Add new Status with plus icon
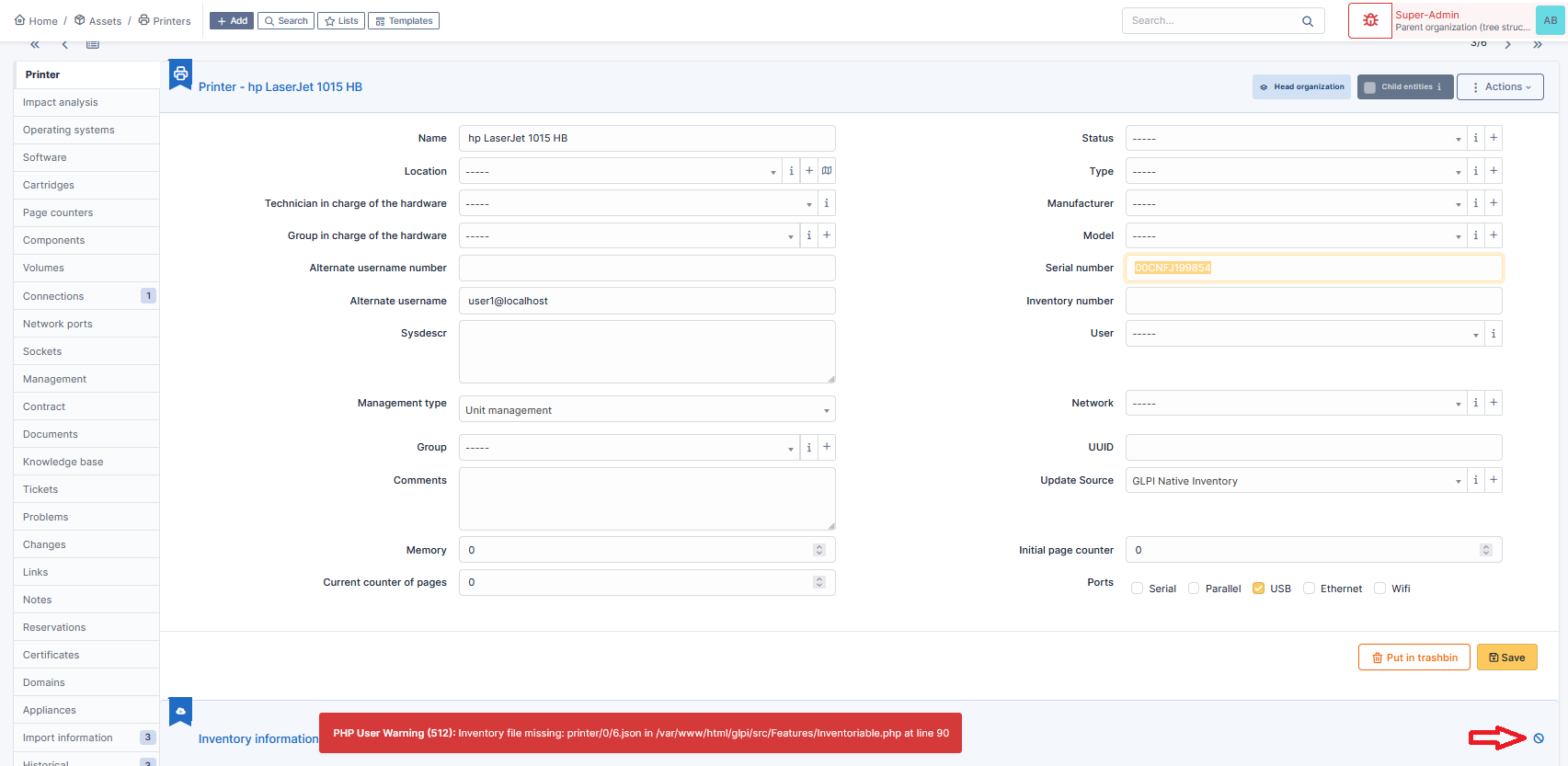Viewport: 1568px width, 766px height. point(1494,138)
